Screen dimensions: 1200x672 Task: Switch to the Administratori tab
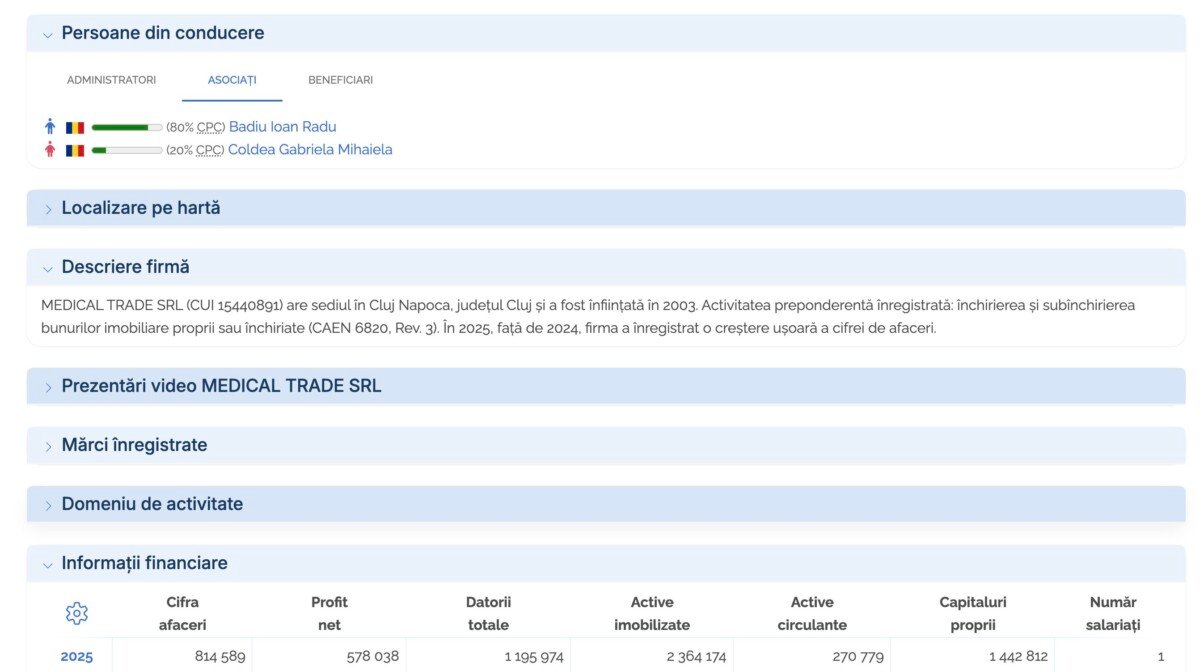coord(112,80)
